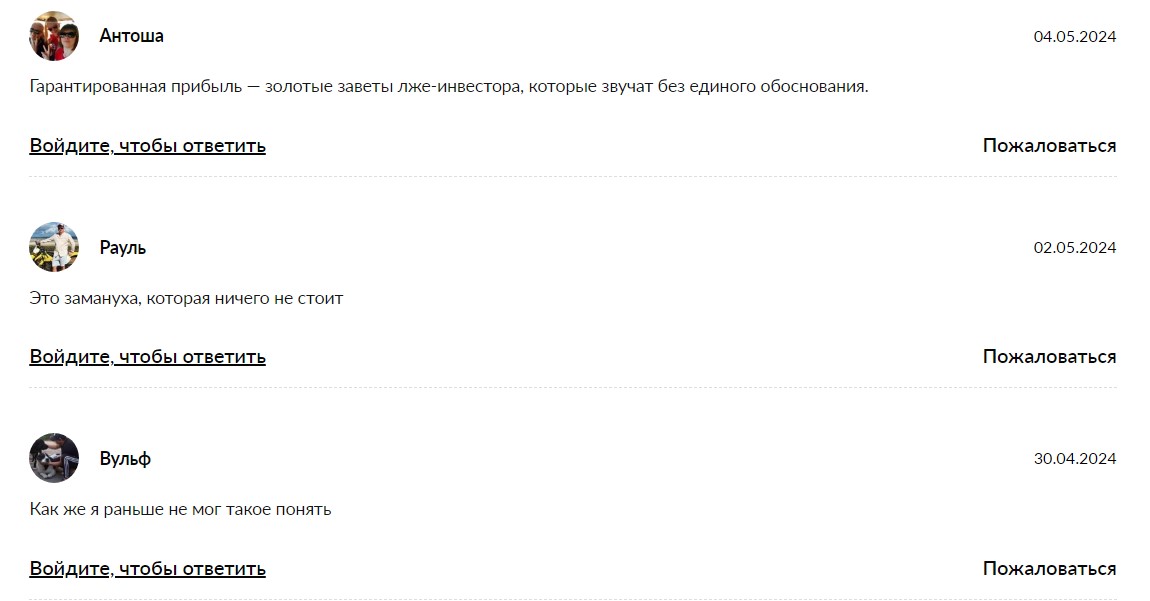Click the date 30.04.2024
This screenshot has height=601, width=1150.
pos(1074,459)
